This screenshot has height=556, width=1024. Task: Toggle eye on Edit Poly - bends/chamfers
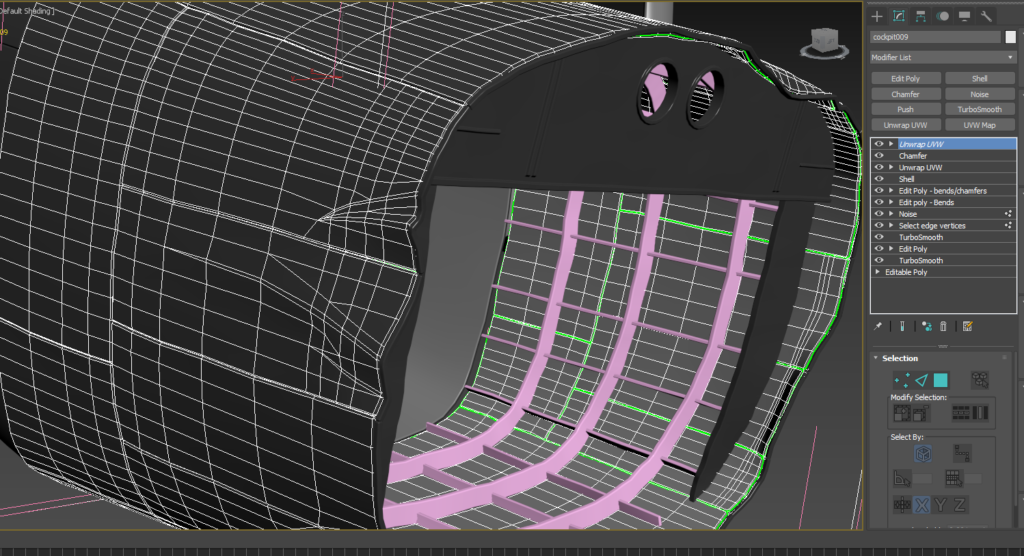[x=879, y=191]
